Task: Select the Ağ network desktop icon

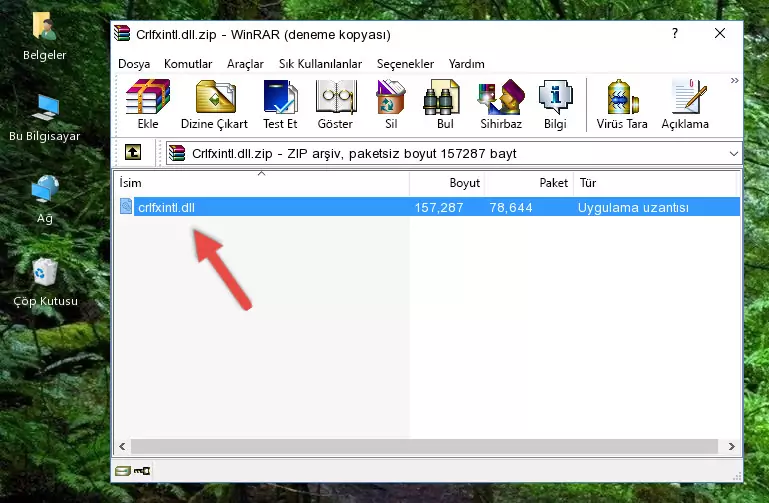Action: [45, 200]
